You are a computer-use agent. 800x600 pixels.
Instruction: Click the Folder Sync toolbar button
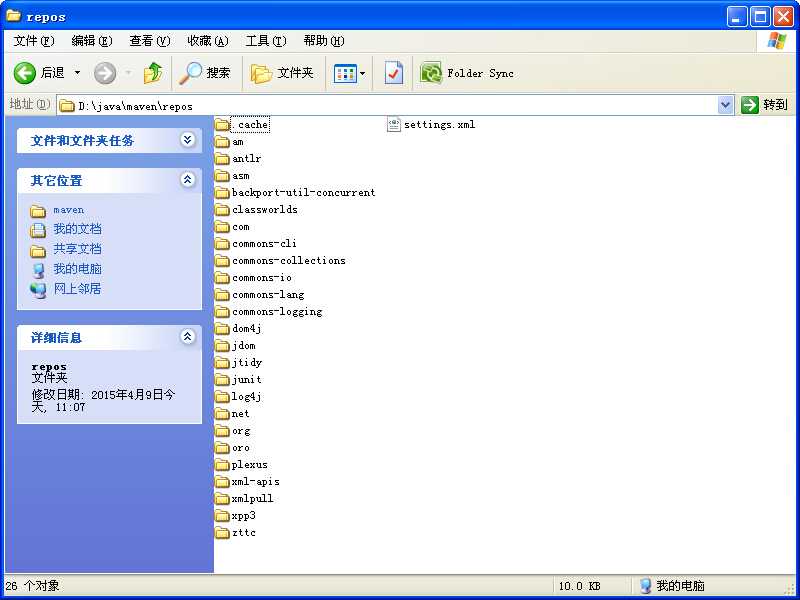coord(466,73)
